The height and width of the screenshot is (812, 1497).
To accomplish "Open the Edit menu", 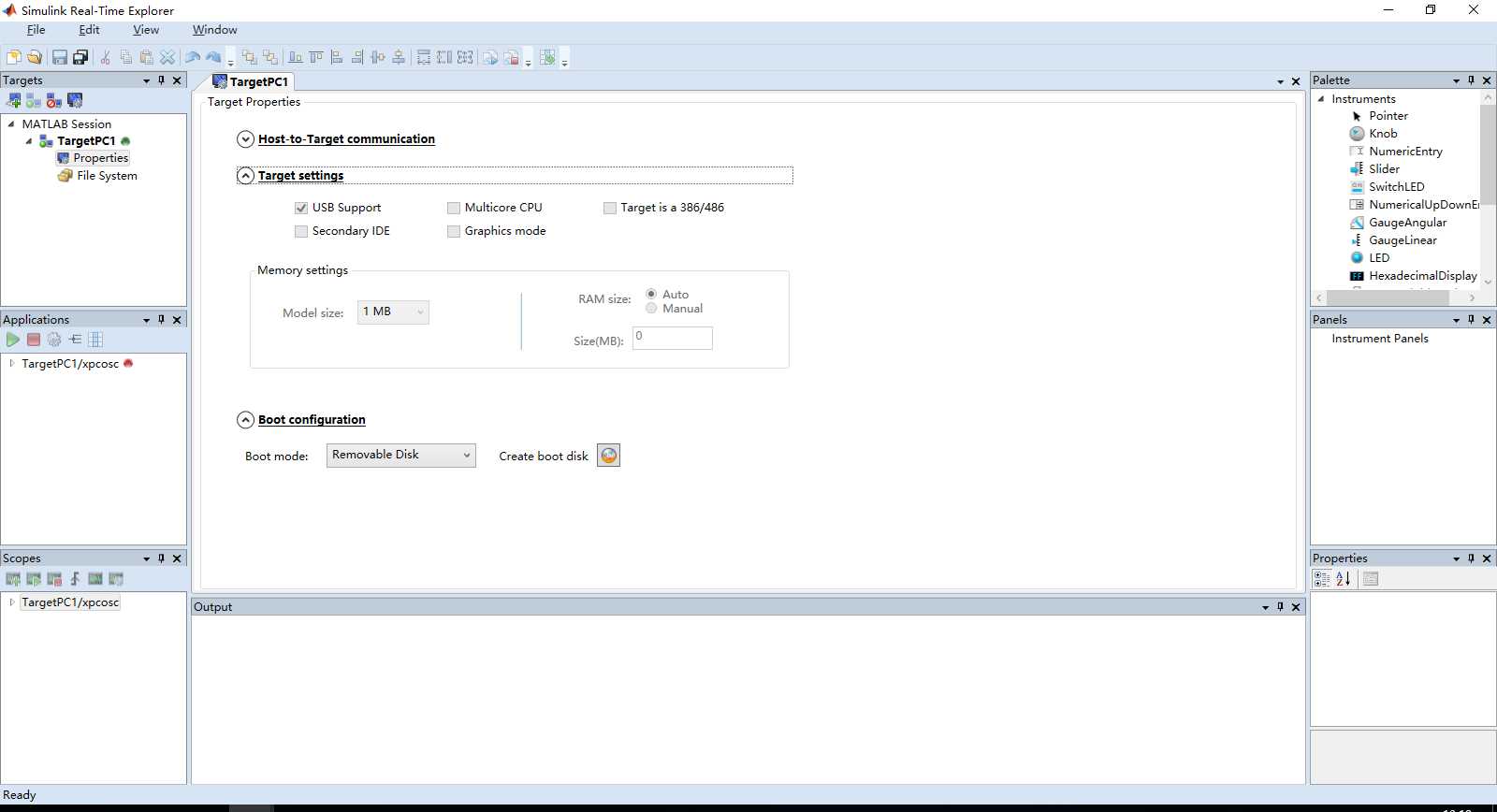I will click(90, 30).
